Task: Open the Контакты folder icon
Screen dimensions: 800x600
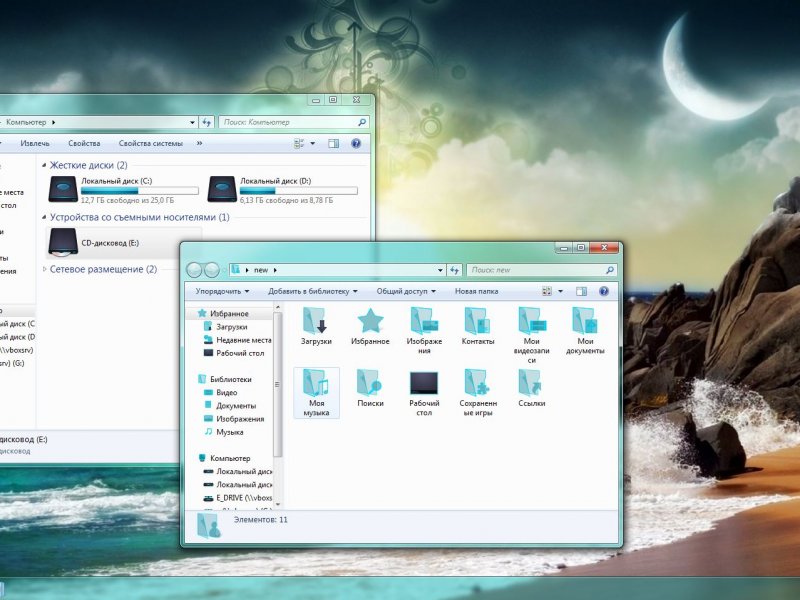Action: [478, 321]
